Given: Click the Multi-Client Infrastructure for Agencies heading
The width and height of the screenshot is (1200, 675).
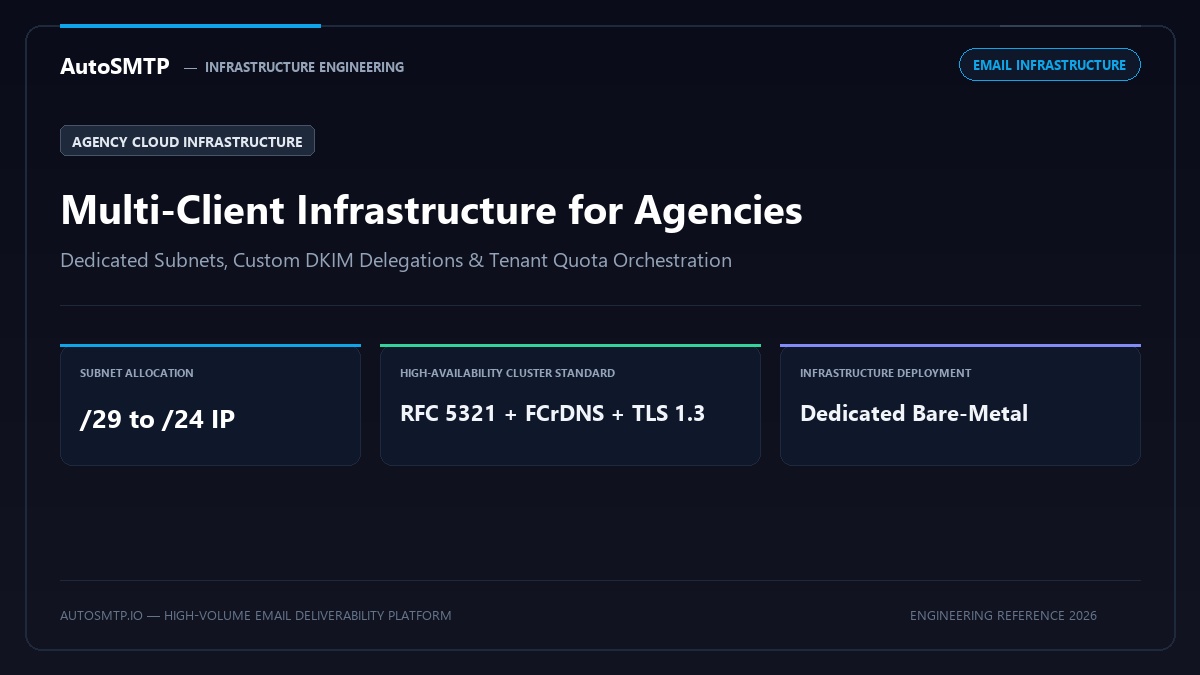Looking at the screenshot, I should coord(431,211).
